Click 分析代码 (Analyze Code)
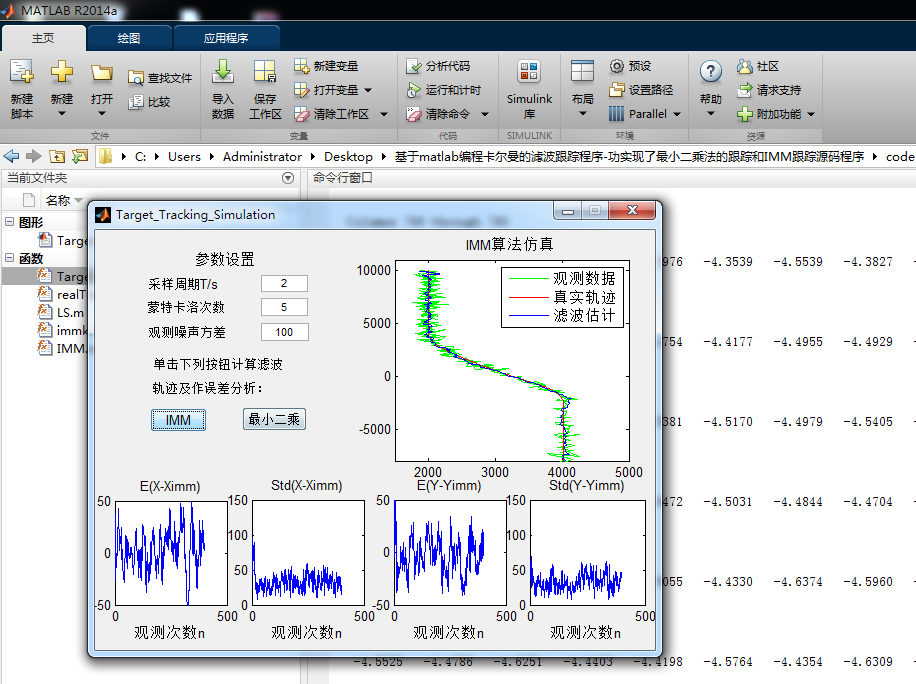This screenshot has height=684, width=916. 438,66
